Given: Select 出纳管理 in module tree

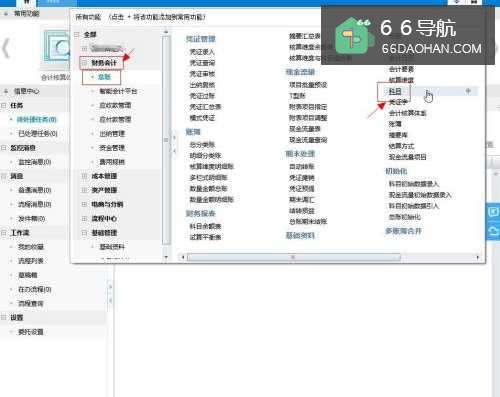Looking at the screenshot, I should click(x=112, y=134).
